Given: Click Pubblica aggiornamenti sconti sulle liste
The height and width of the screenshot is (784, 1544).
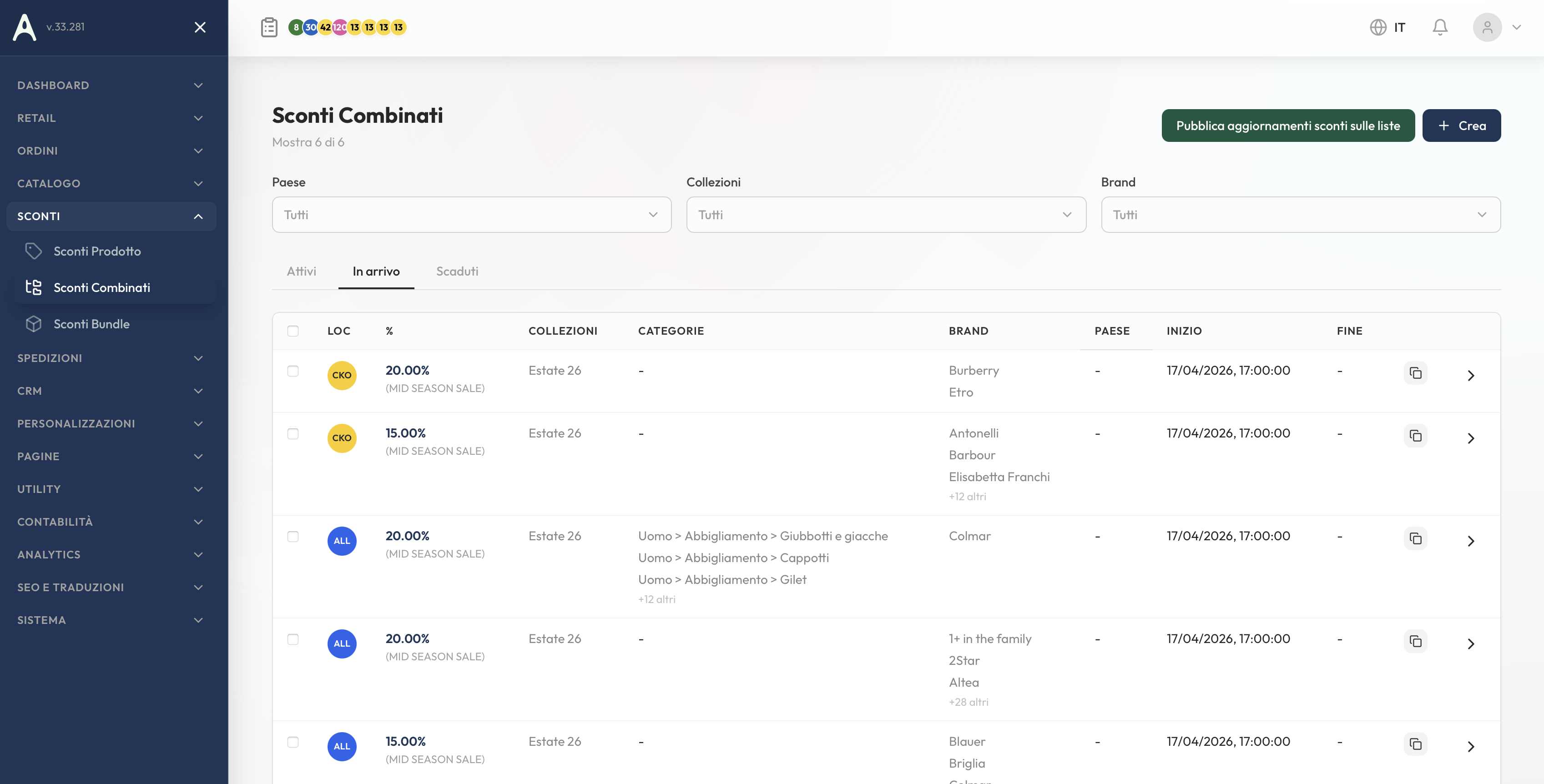Looking at the screenshot, I should (1288, 125).
